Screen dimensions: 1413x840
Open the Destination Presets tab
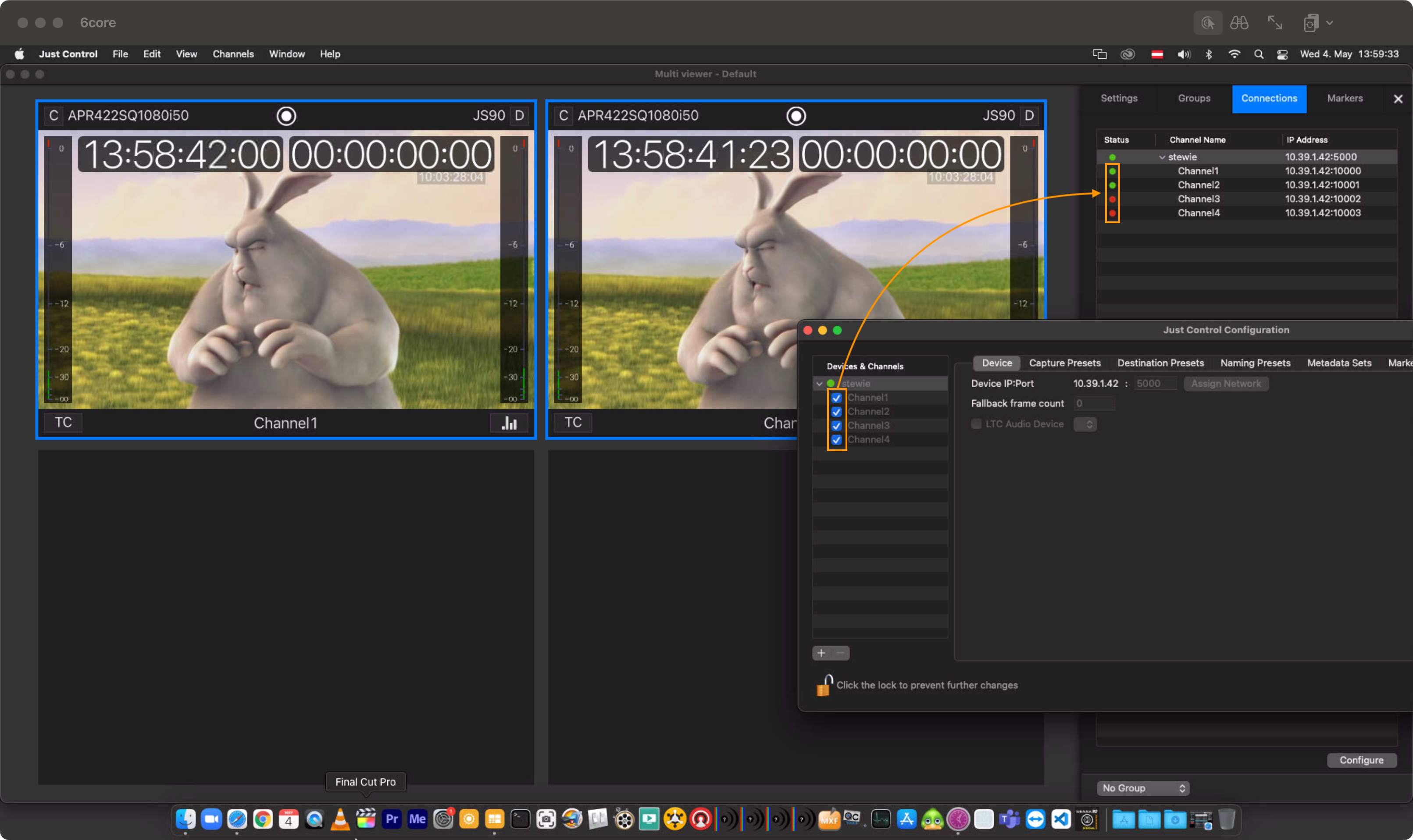(x=1160, y=363)
